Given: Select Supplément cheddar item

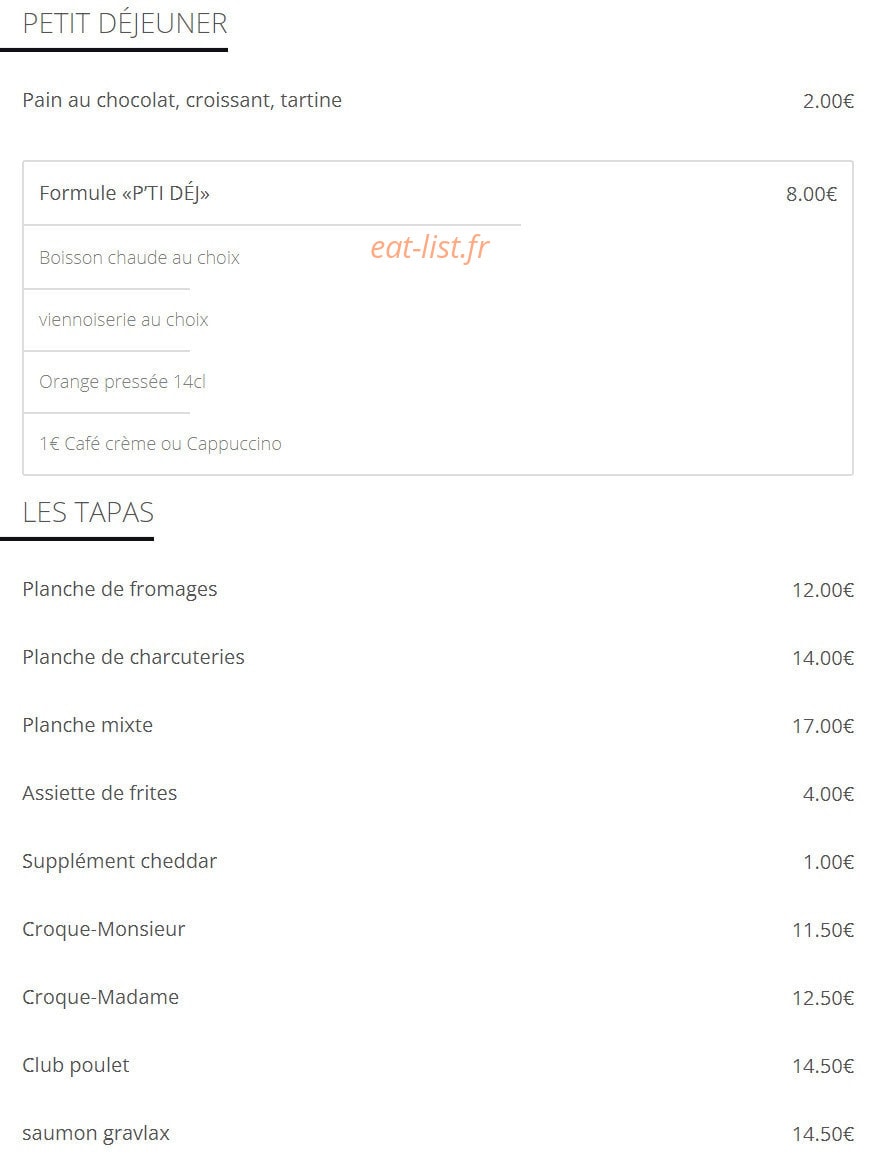Looking at the screenshot, I should click(120, 862).
